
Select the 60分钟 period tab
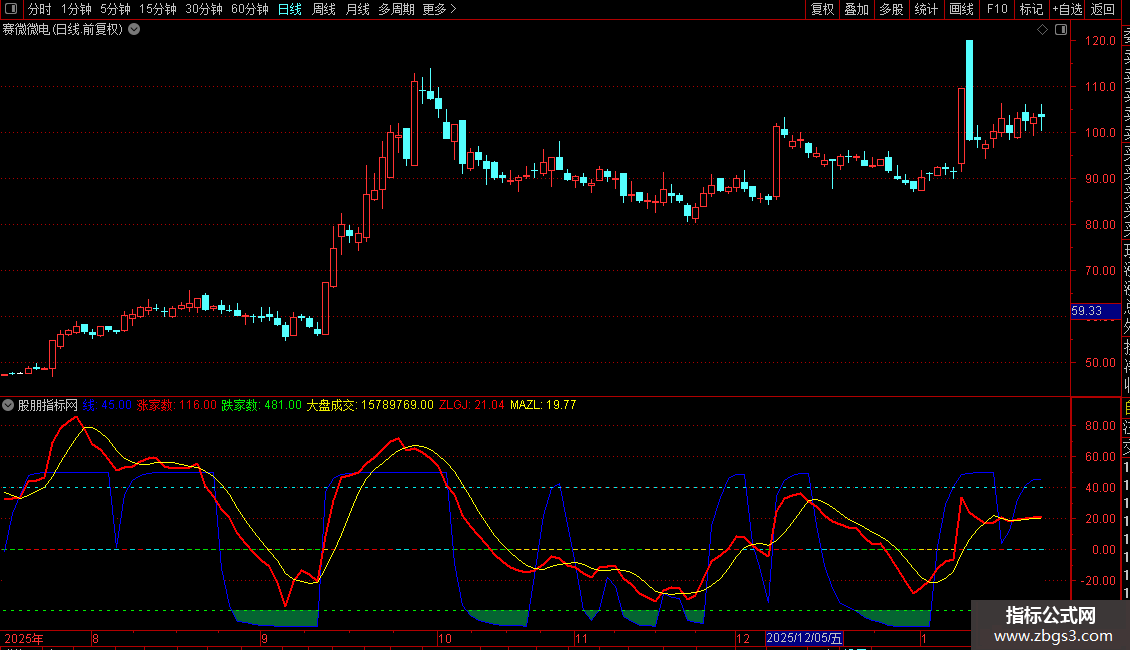[x=250, y=9]
